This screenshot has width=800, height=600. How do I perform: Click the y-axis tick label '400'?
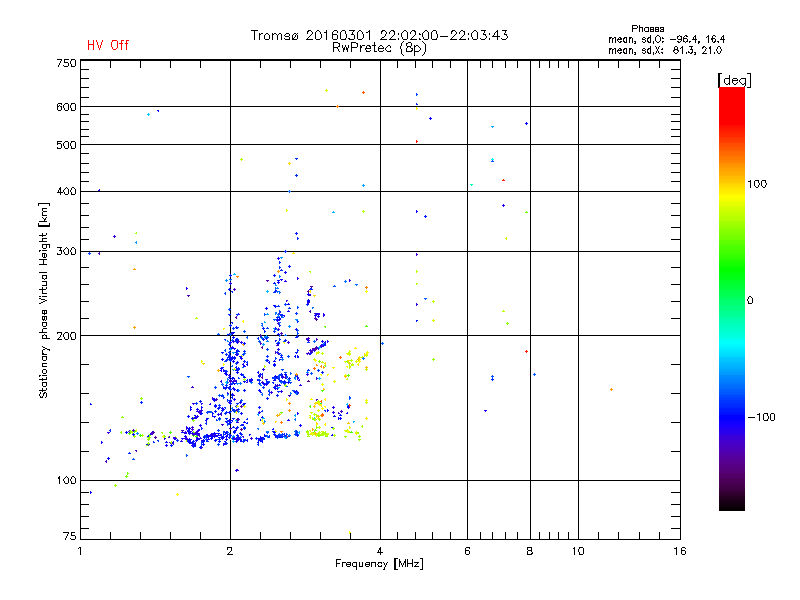tap(66, 191)
